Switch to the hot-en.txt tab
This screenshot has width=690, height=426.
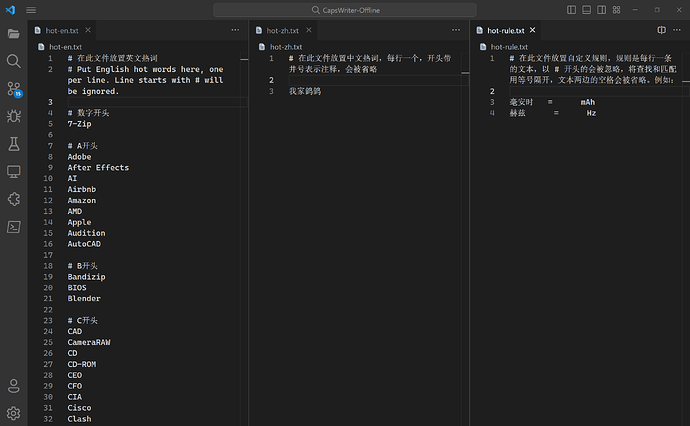[61, 31]
